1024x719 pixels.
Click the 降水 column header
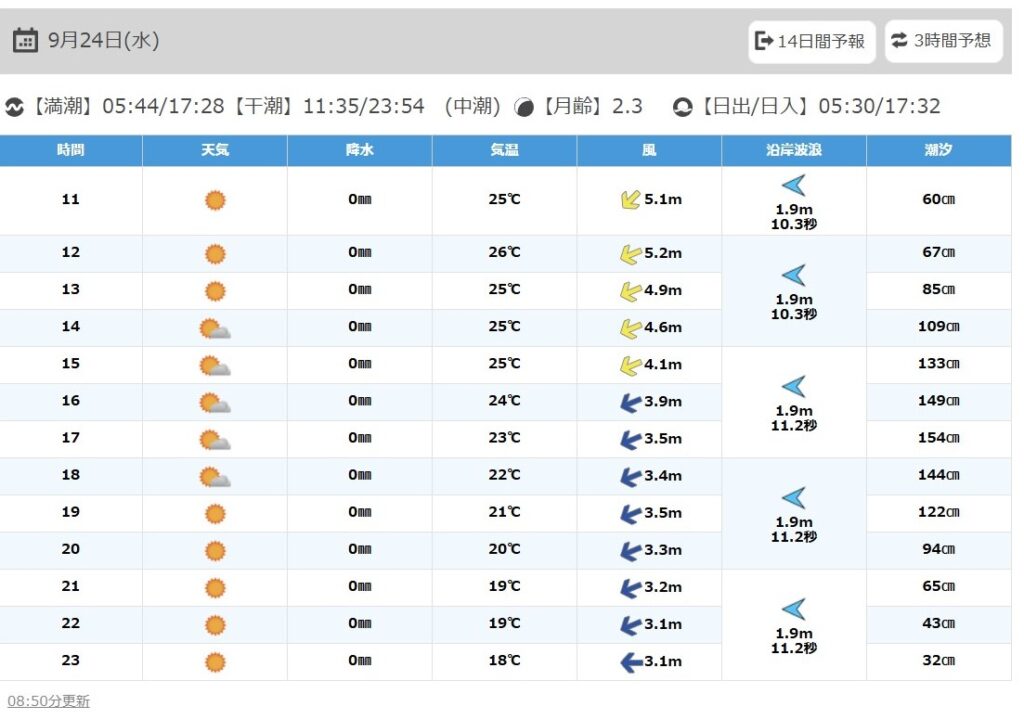pyautogui.click(x=360, y=150)
